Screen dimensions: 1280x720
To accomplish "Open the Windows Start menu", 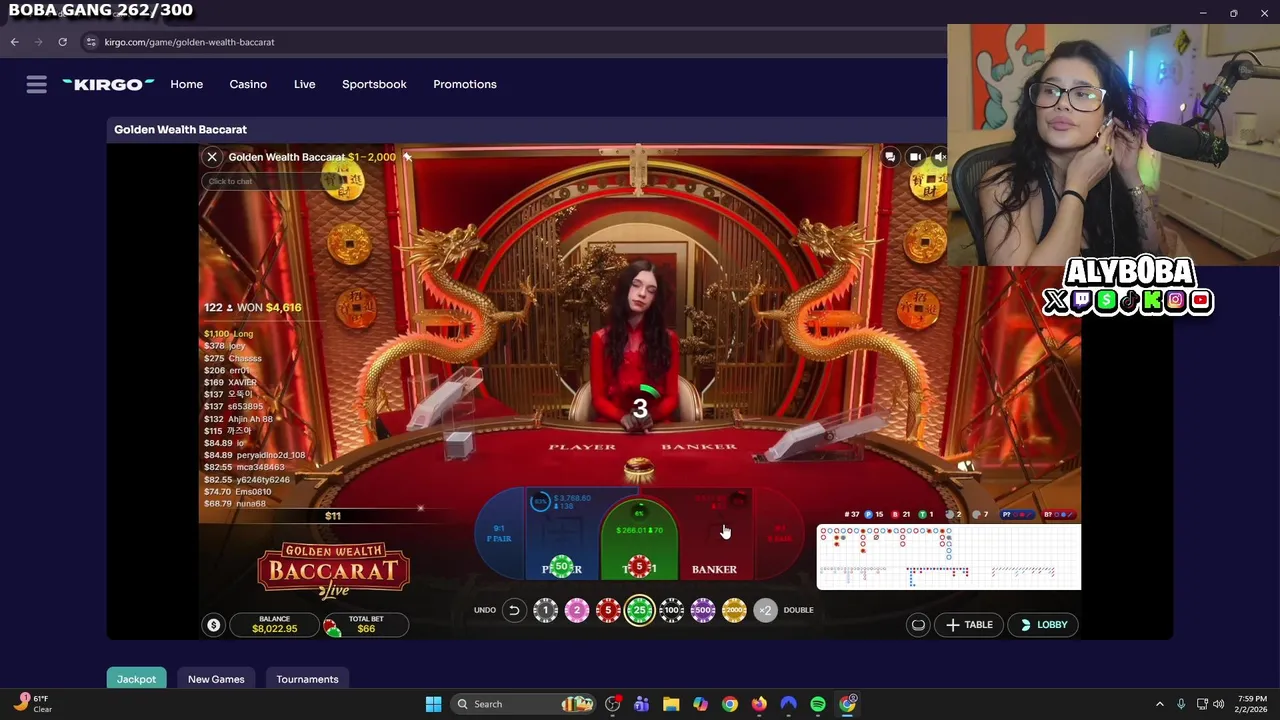I will (433, 704).
